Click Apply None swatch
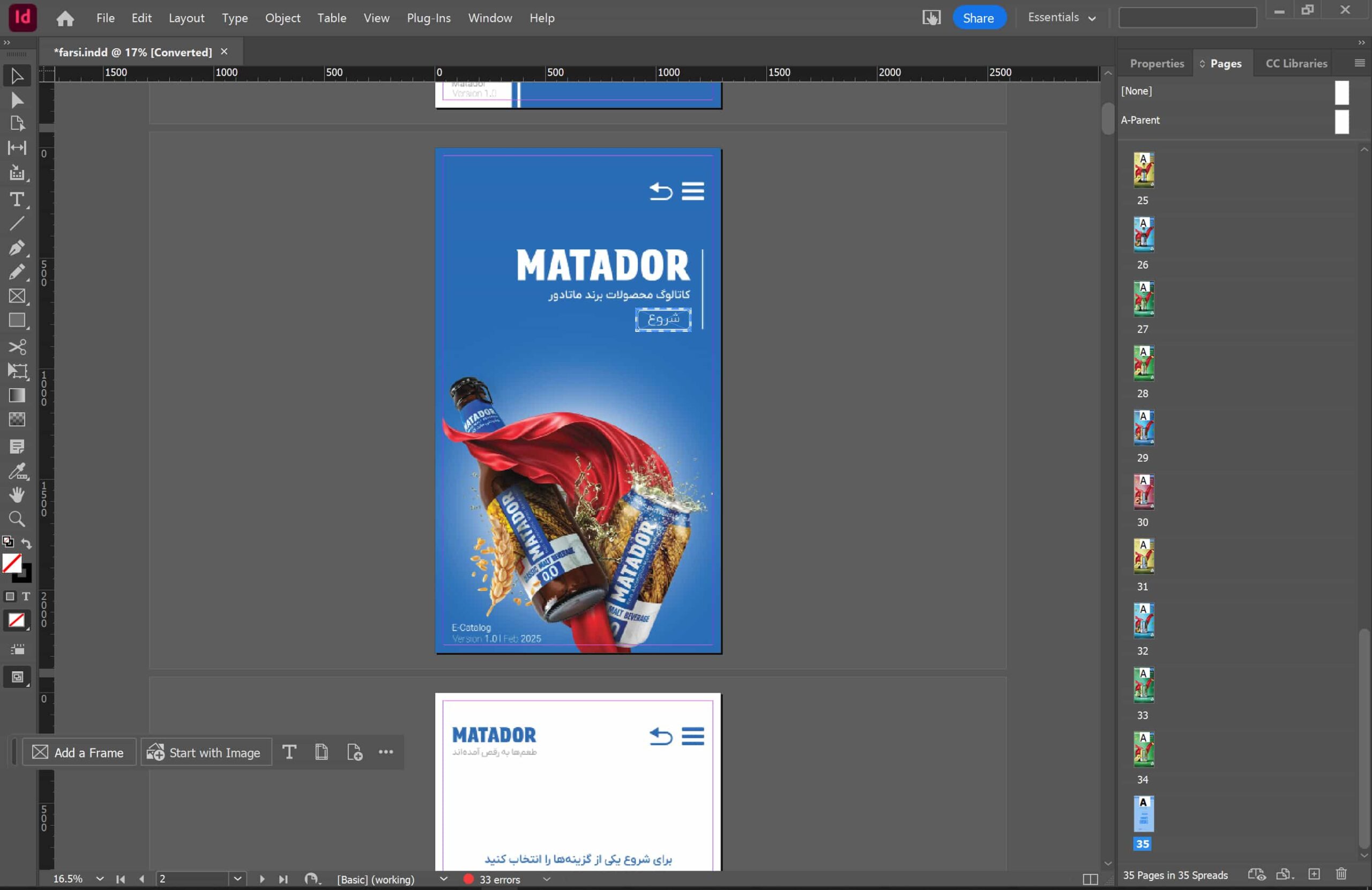The height and width of the screenshot is (890, 1372). click(16, 621)
